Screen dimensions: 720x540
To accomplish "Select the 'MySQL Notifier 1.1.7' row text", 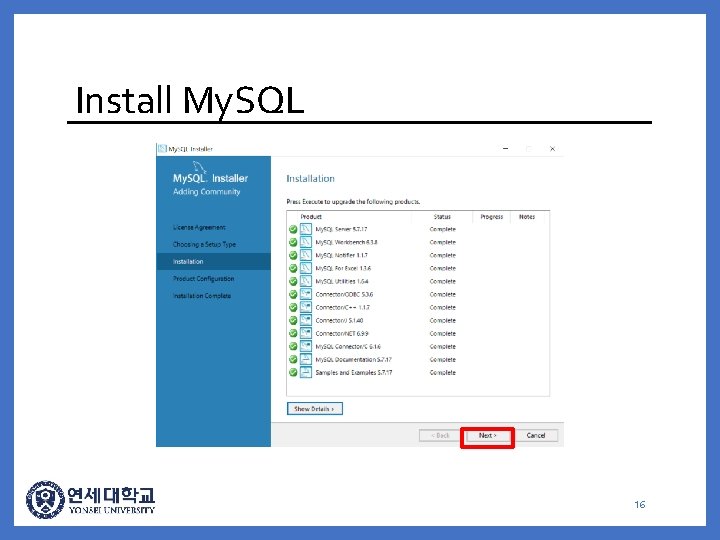I will coord(341,255).
